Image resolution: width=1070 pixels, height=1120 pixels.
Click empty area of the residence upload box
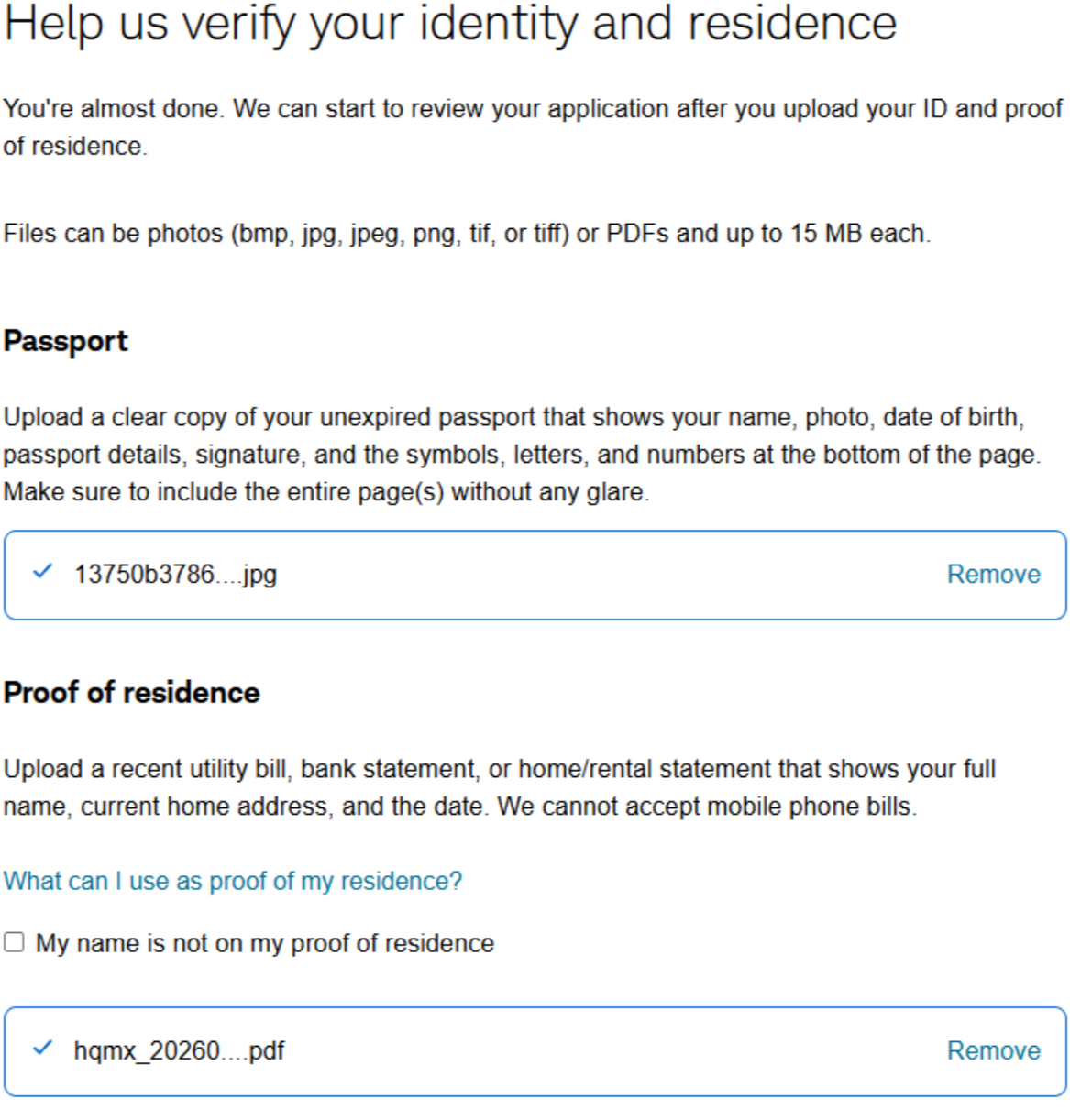coord(605,1051)
